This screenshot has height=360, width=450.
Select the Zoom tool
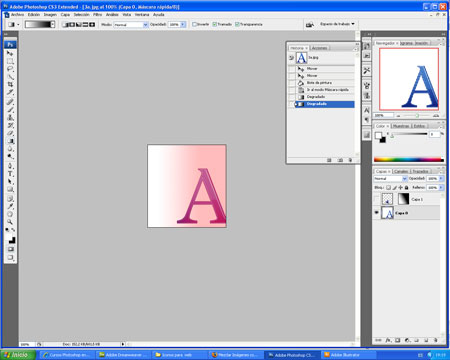pyautogui.click(x=10, y=222)
